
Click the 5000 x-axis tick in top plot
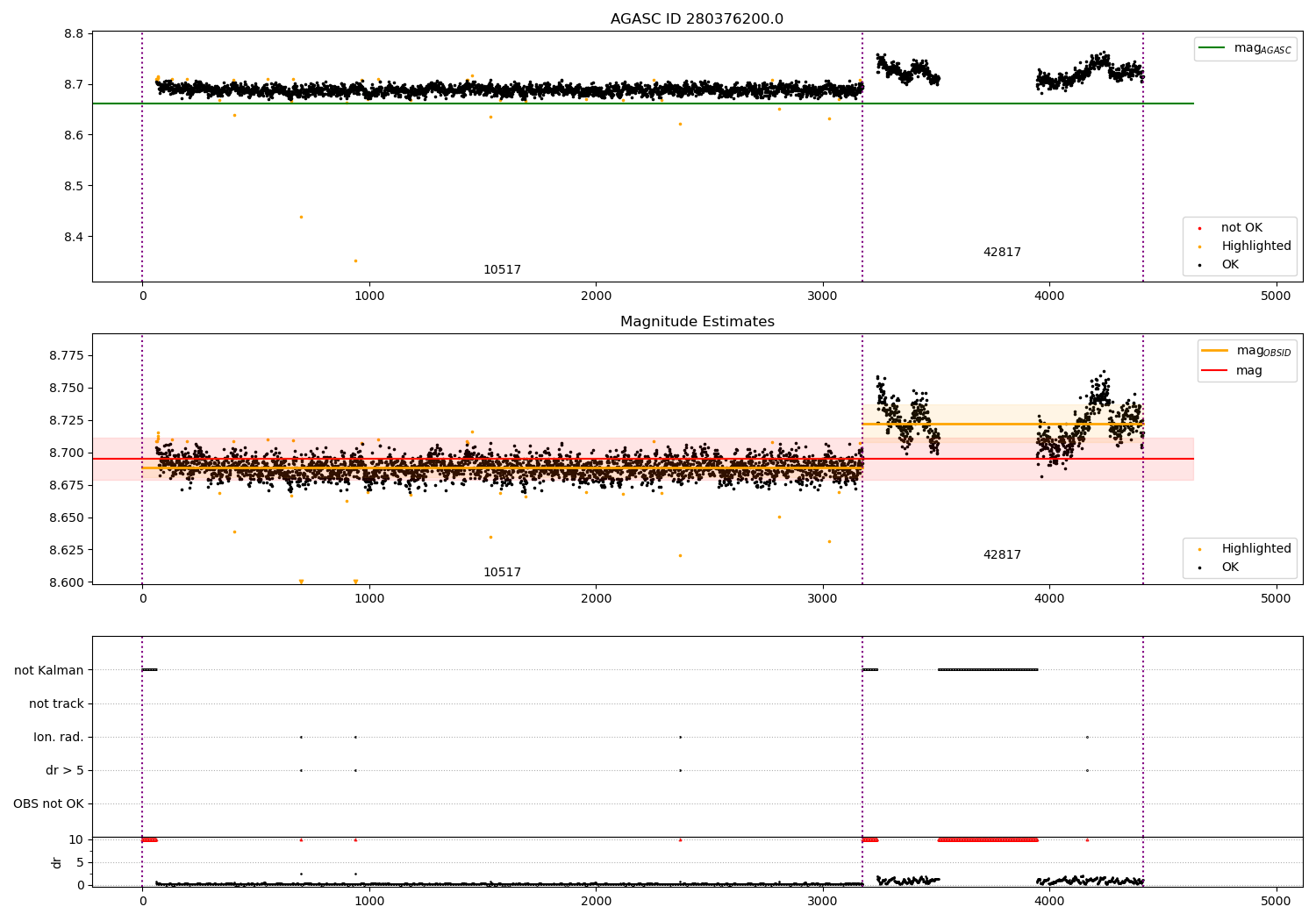click(x=1276, y=296)
